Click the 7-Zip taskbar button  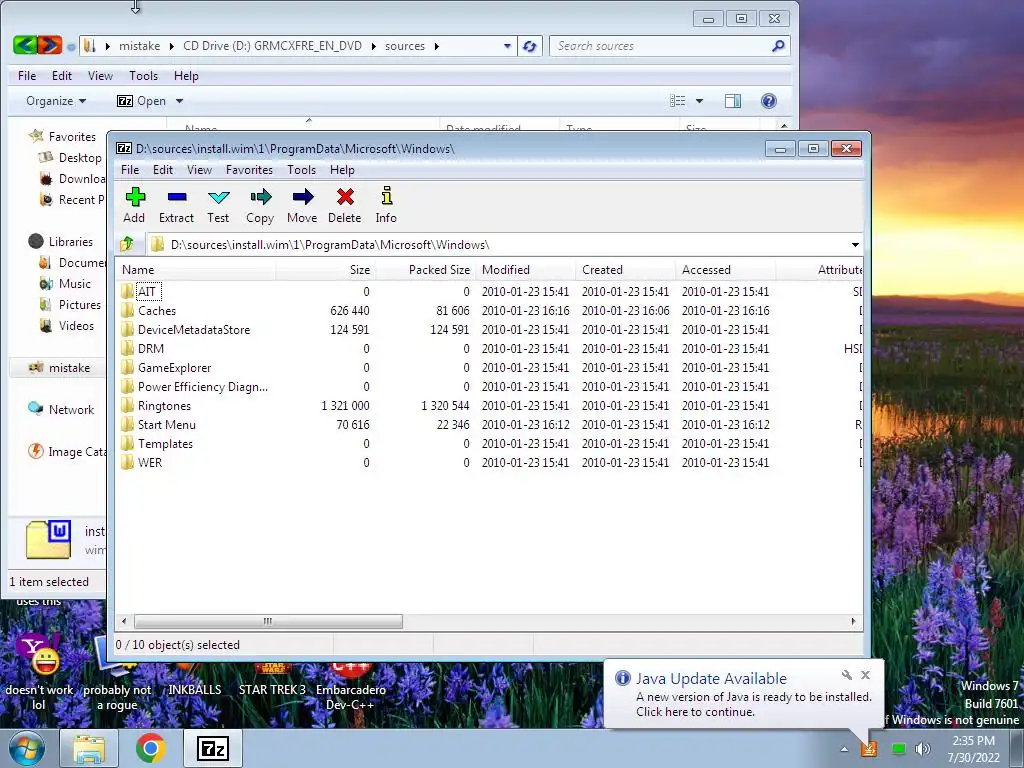click(213, 748)
